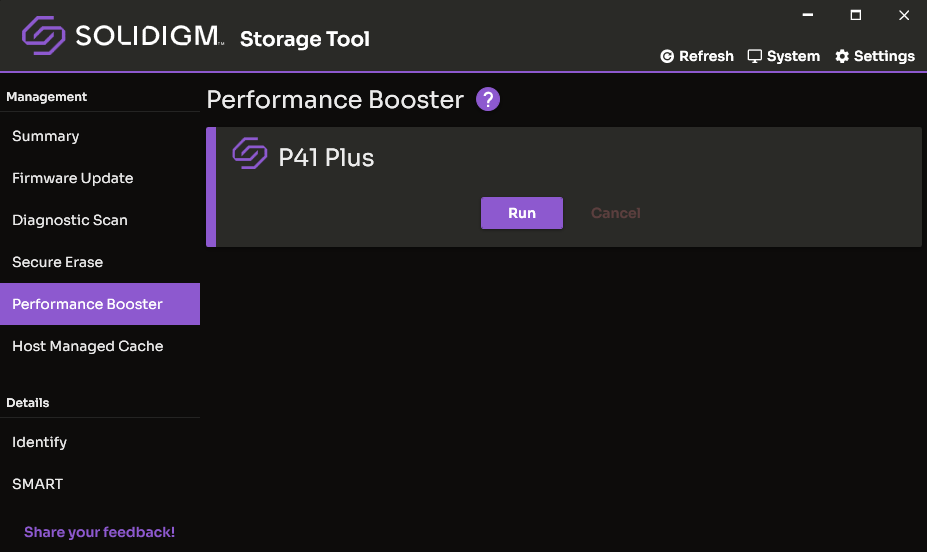
Task: Minimize the Storage Tool window
Action: tap(808, 15)
